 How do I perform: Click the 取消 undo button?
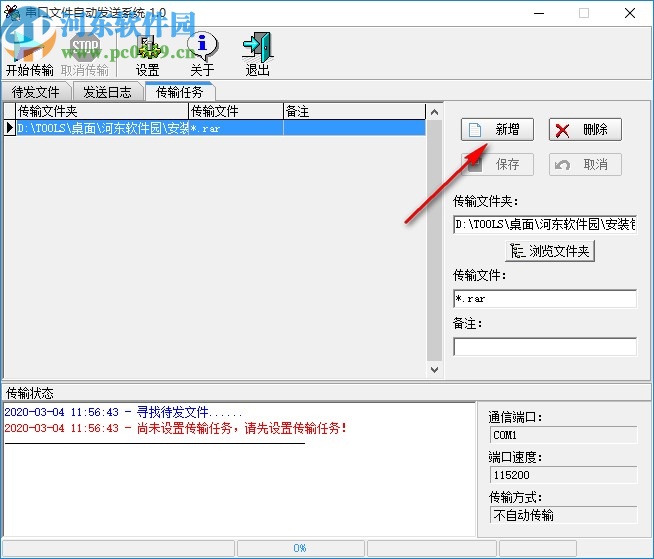point(585,164)
